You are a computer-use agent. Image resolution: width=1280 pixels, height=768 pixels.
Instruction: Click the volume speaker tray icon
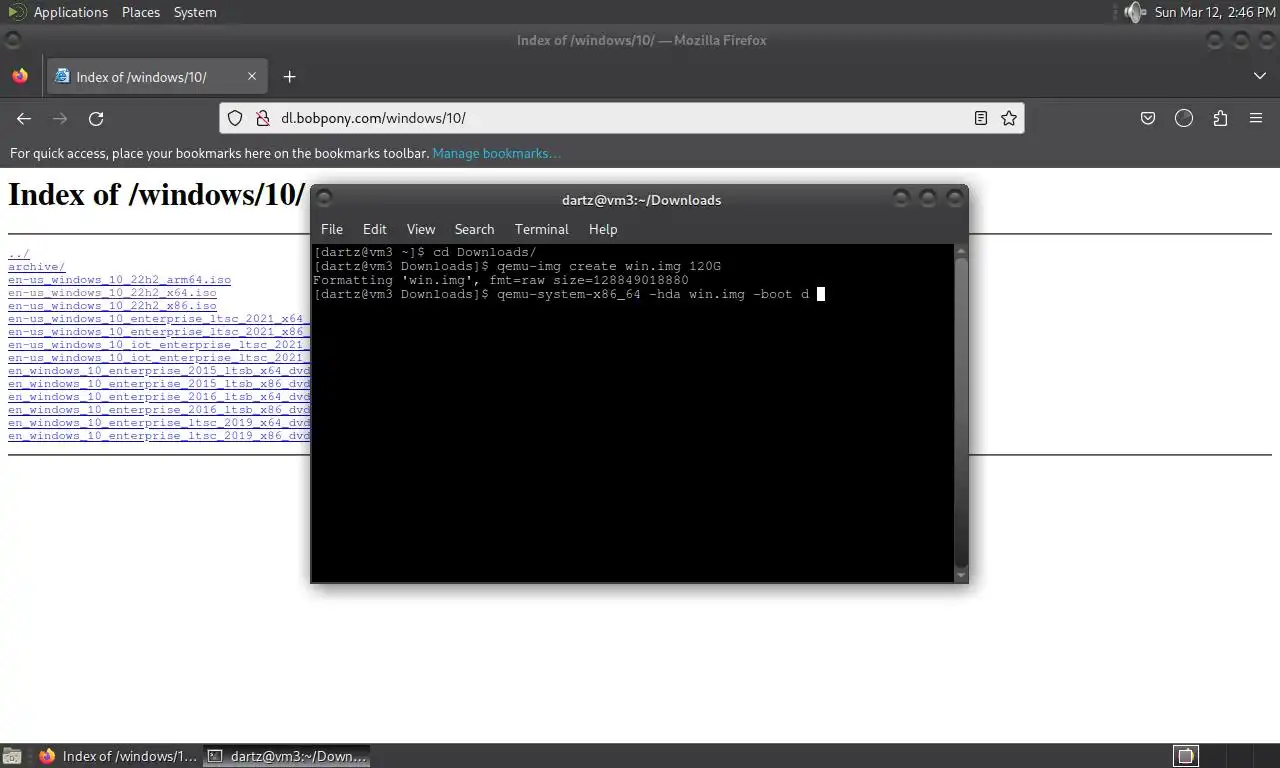click(1134, 12)
